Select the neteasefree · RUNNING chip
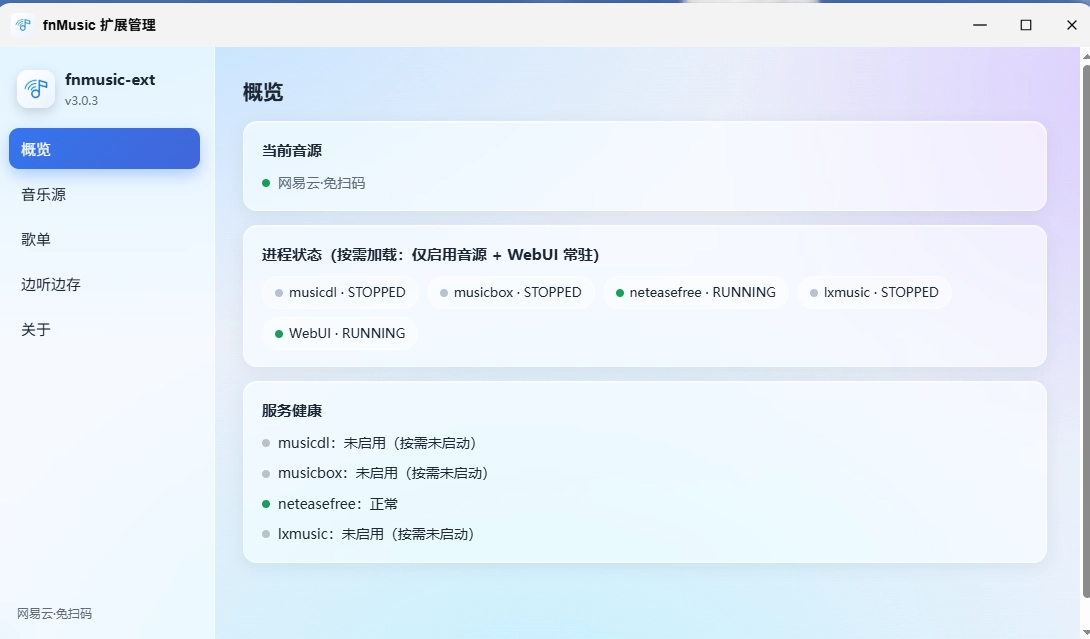1090x639 pixels. click(695, 293)
